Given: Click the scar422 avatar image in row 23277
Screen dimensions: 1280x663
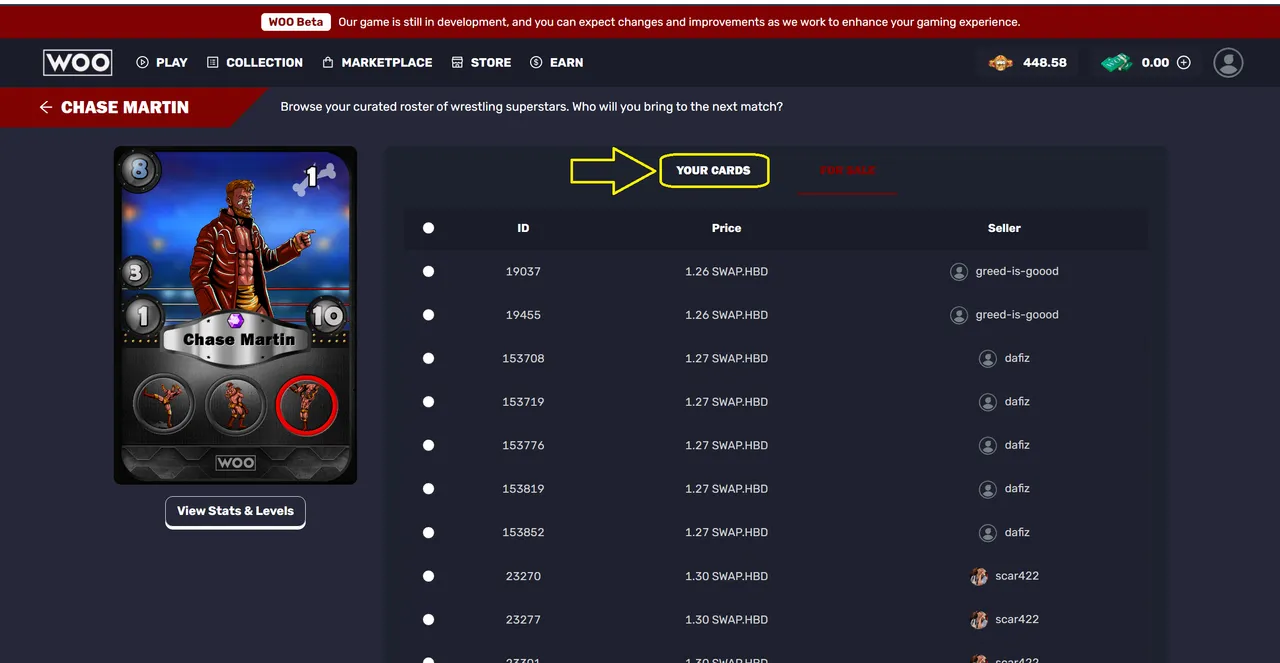Looking at the screenshot, I should tap(979, 619).
